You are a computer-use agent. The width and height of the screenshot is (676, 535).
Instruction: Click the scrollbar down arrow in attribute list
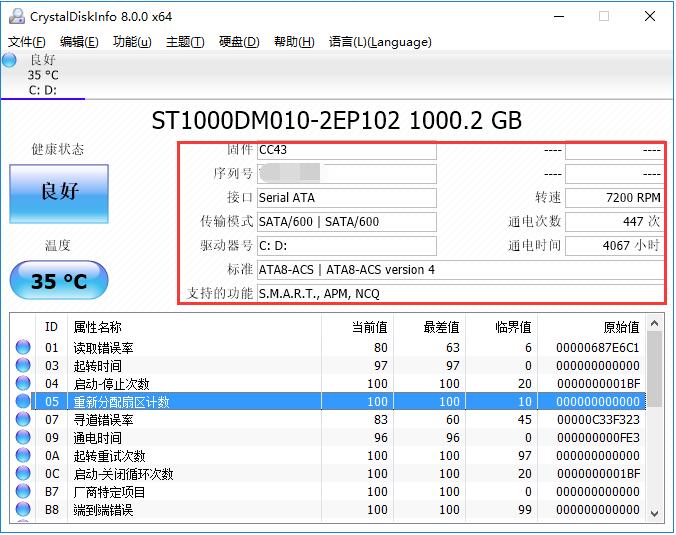tap(655, 512)
